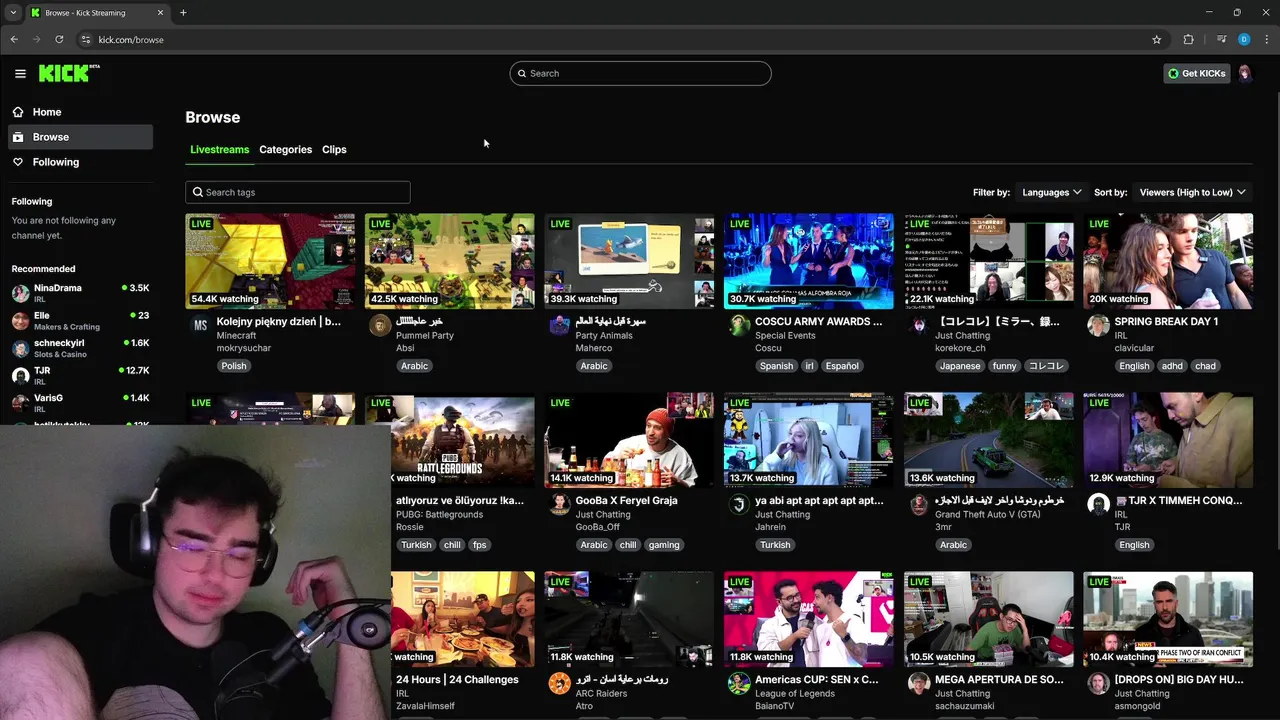
Task: Open the SPRING BREAK DAY 1 stream title
Action: pyautogui.click(x=1166, y=322)
